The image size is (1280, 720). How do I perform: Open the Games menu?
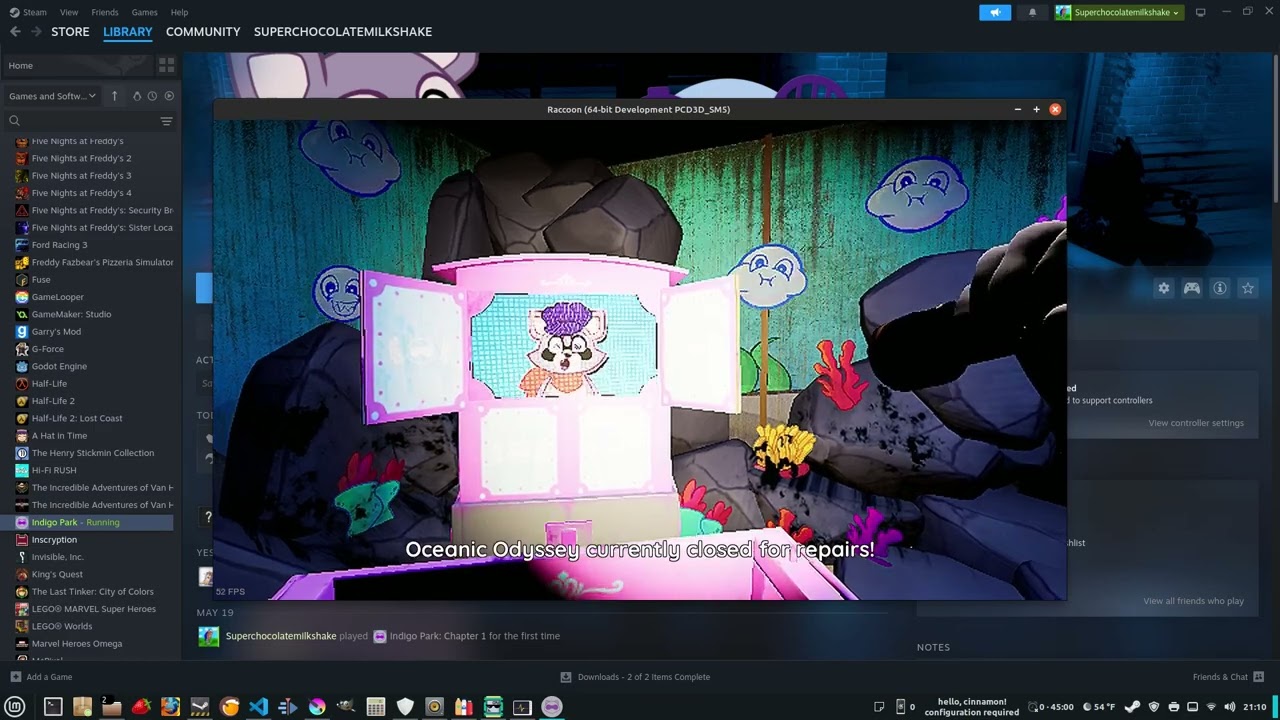coord(145,12)
